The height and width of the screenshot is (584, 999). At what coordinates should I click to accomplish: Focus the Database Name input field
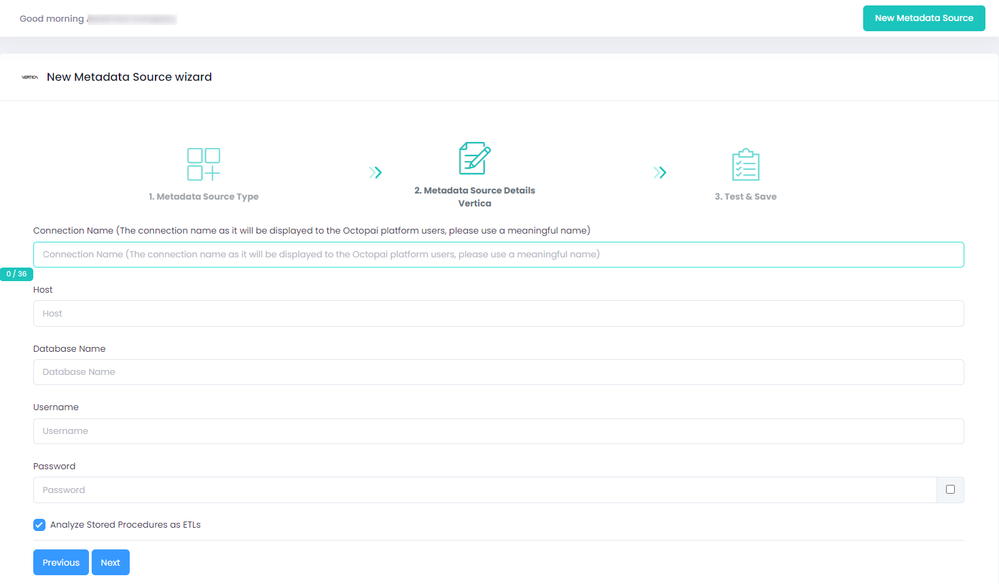pyautogui.click(x=498, y=372)
